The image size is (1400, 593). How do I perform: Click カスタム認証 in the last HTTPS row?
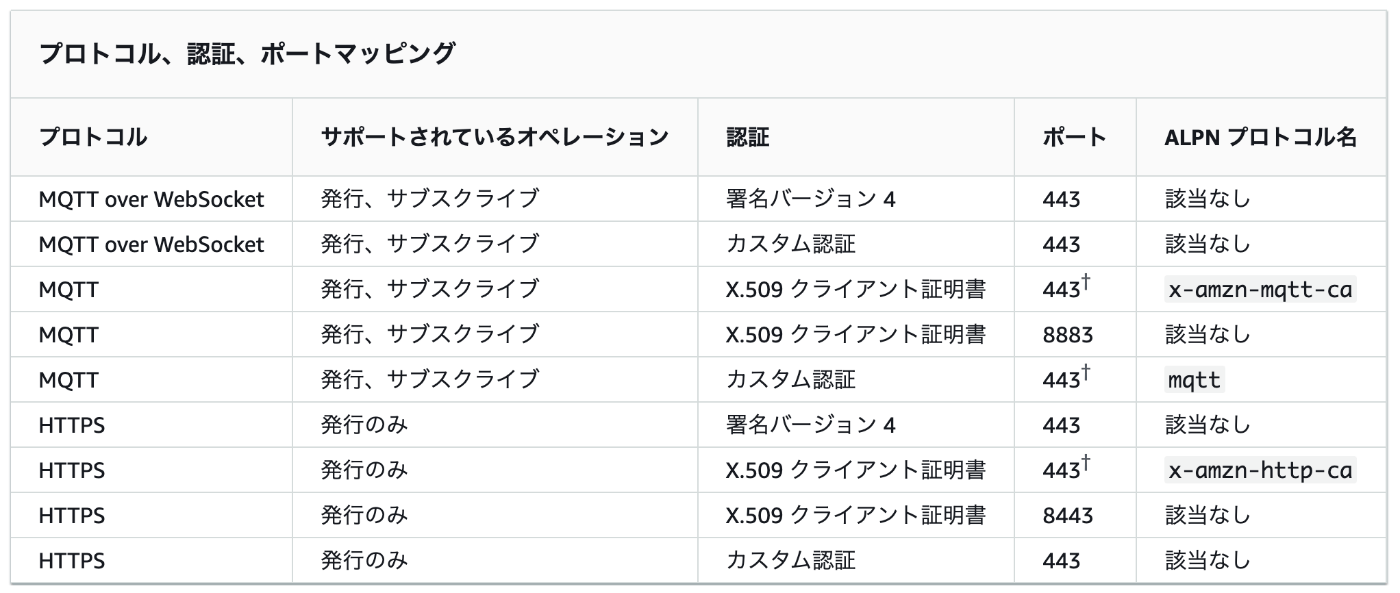(791, 561)
